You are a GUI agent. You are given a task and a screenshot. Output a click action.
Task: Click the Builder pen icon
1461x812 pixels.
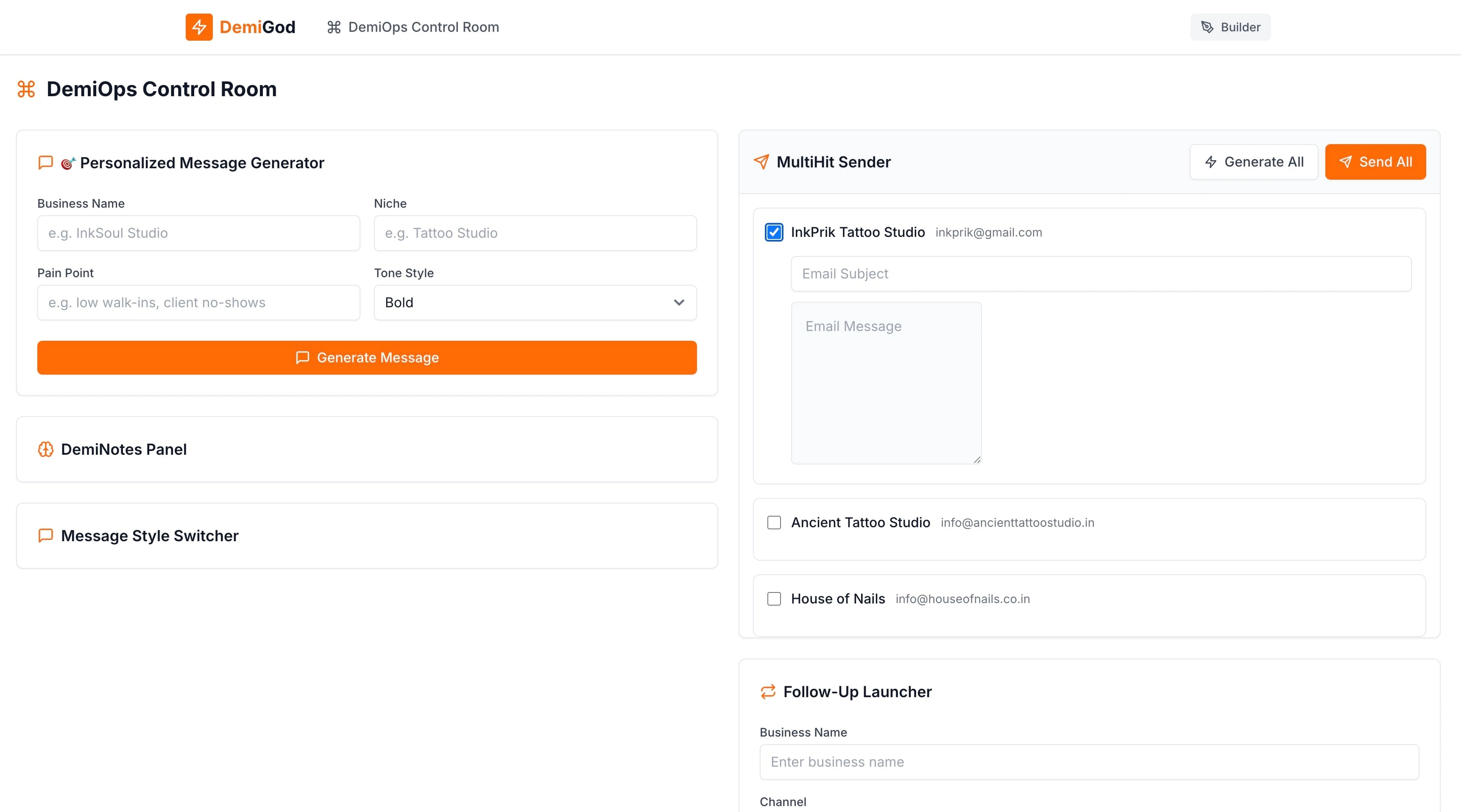point(1207,27)
